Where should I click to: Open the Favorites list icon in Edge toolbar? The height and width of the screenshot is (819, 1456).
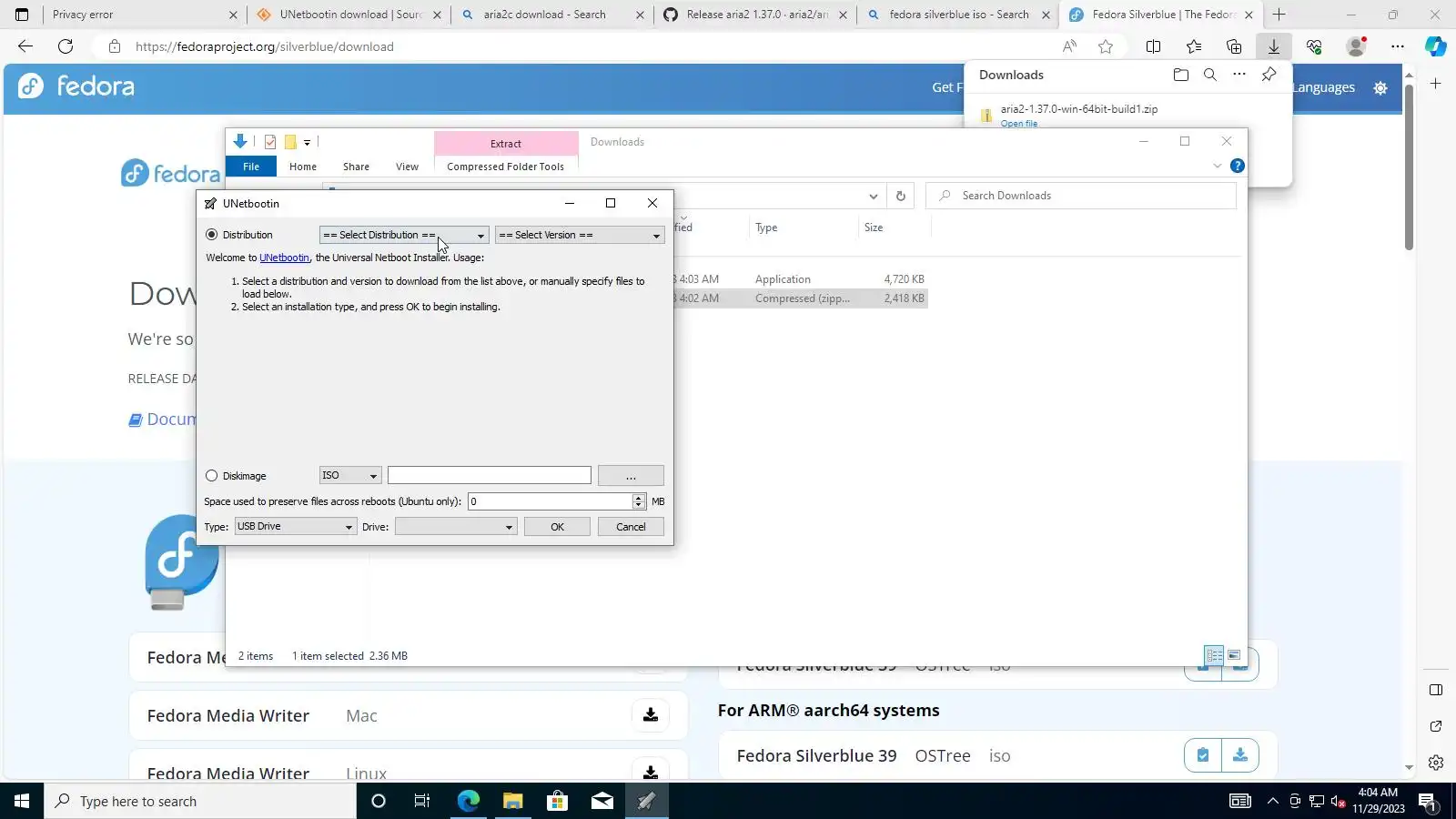tap(1194, 46)
